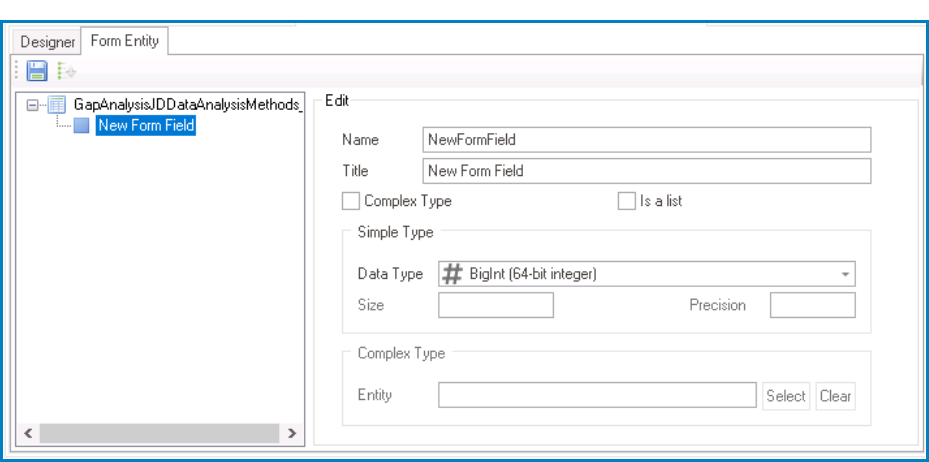Focus the Title text field

click(647, 171)
